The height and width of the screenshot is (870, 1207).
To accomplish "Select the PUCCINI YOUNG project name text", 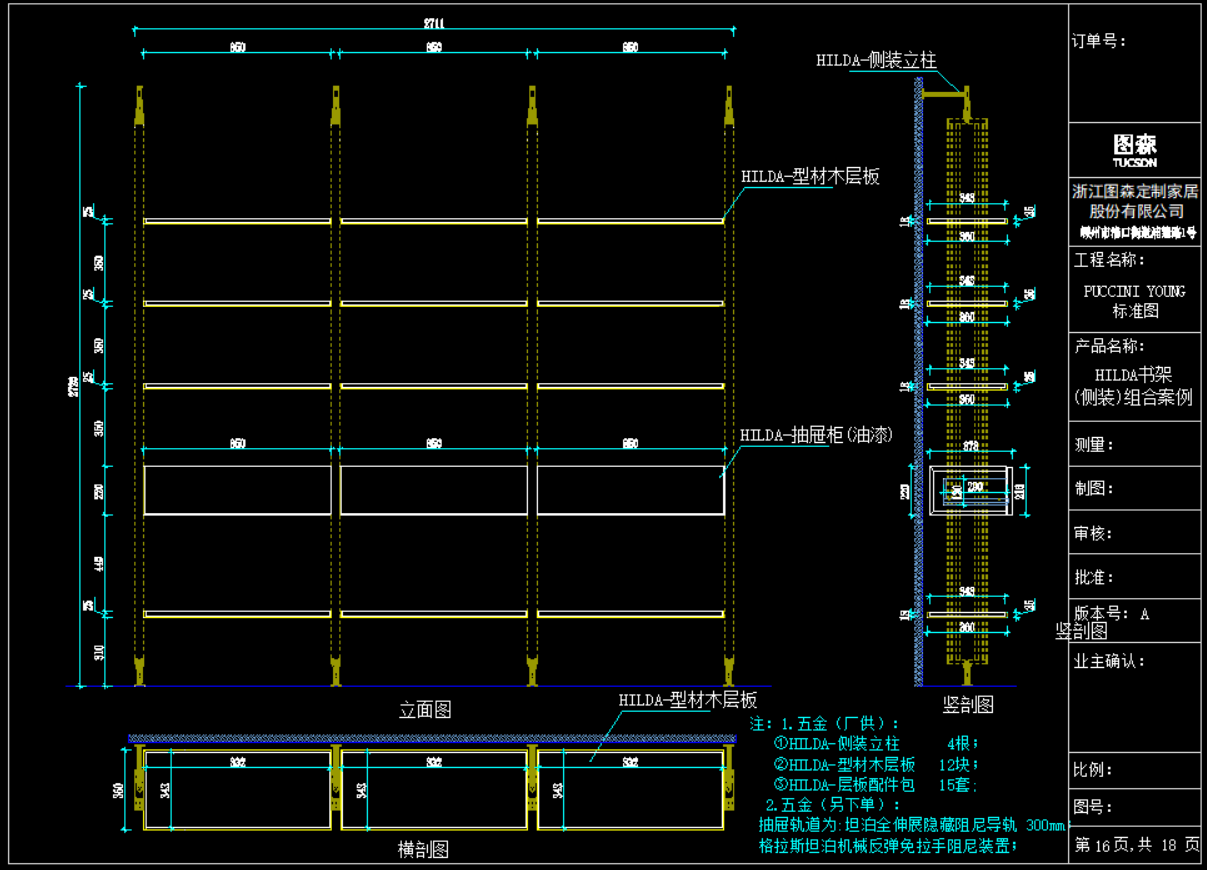I will [1134, 291].
